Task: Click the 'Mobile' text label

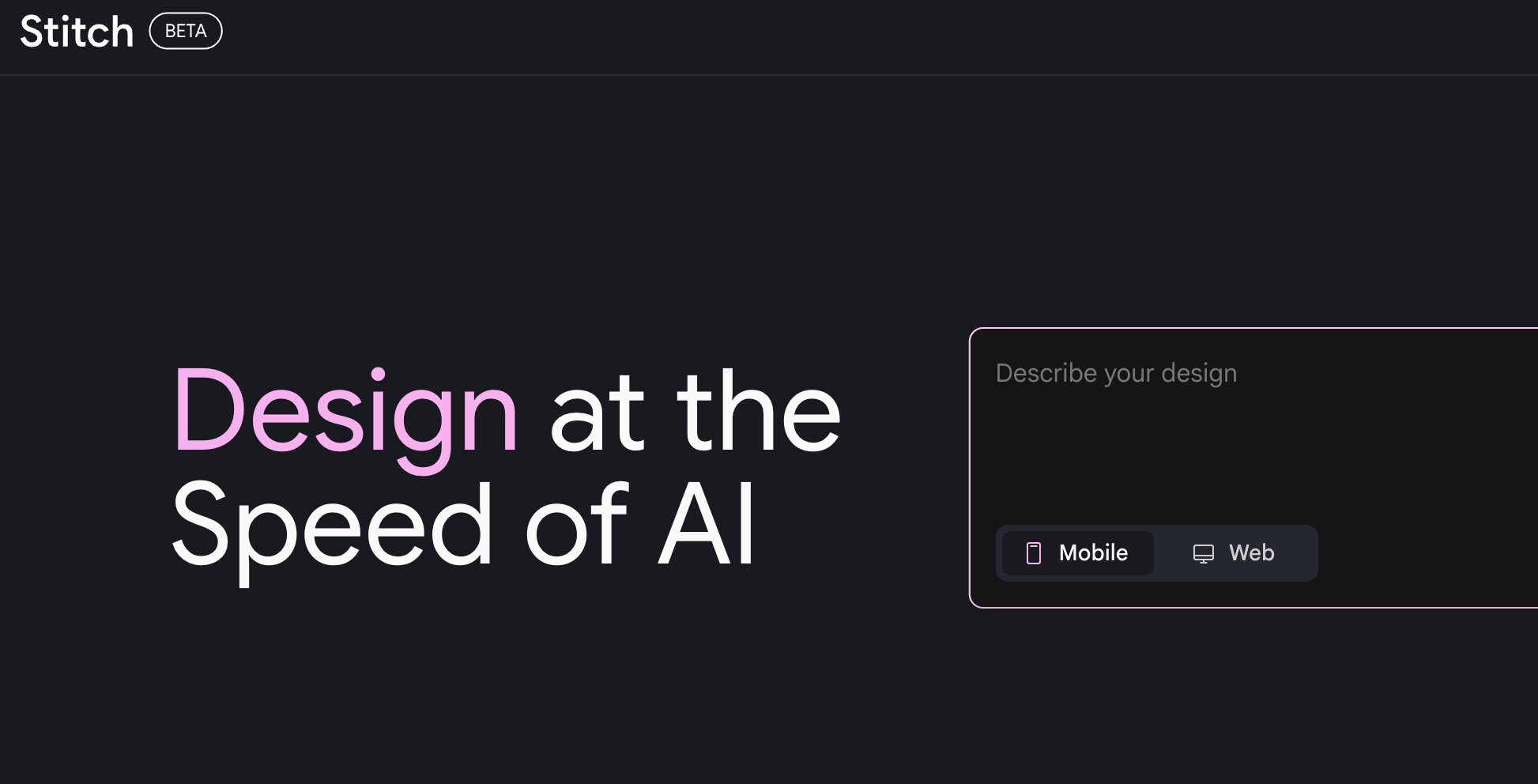Action: point(1093,552)
